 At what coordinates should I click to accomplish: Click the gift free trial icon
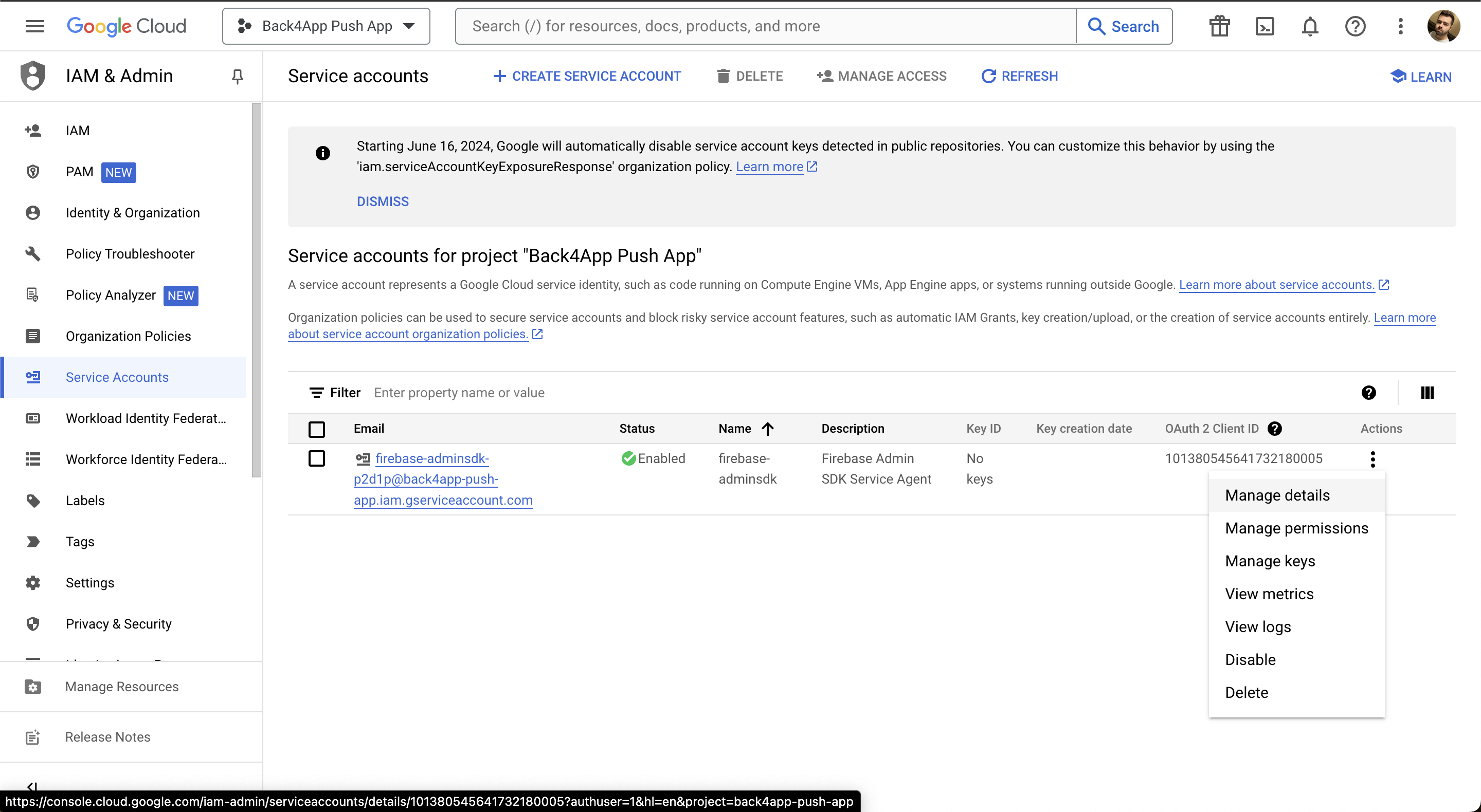pyautogui.click(x=1219, y=26)
